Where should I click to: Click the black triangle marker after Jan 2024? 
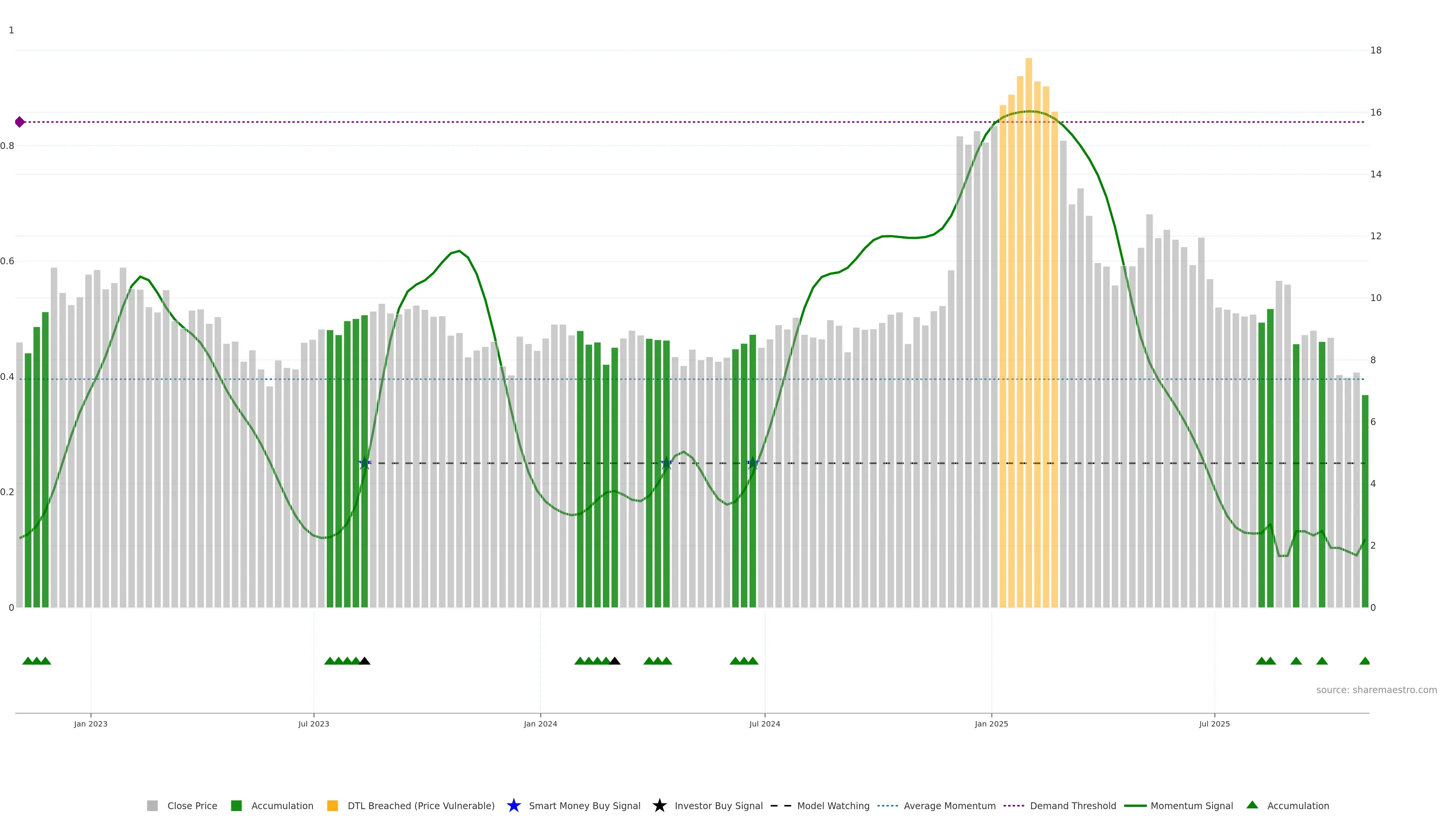tap(615, 661)
